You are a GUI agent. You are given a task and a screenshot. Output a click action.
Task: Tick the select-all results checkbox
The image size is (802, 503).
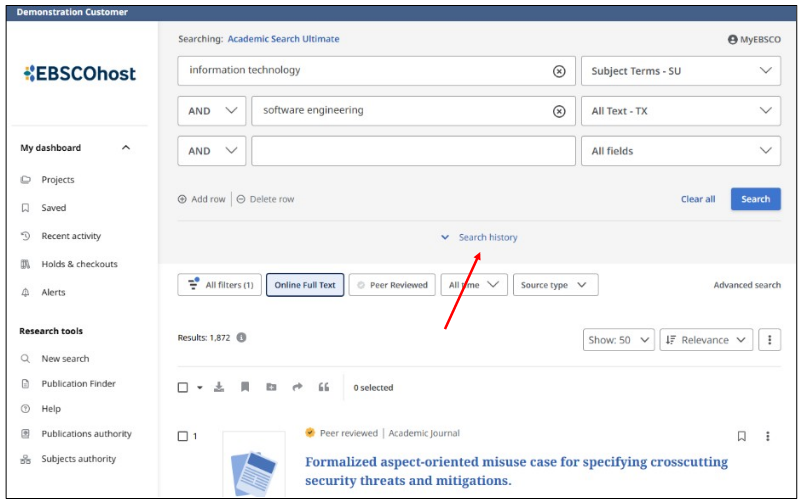click(183, 387)
